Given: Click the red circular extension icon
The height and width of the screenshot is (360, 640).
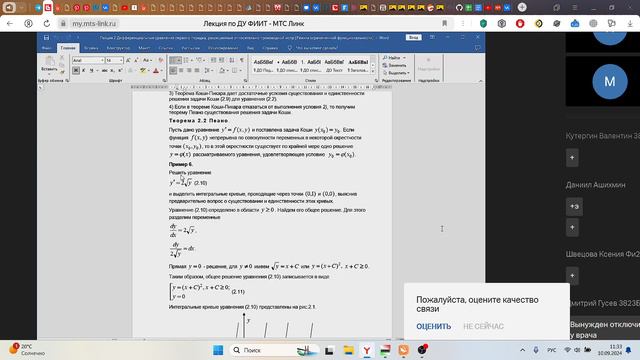Looking at the screenshot, I should (x=520, y=24).
